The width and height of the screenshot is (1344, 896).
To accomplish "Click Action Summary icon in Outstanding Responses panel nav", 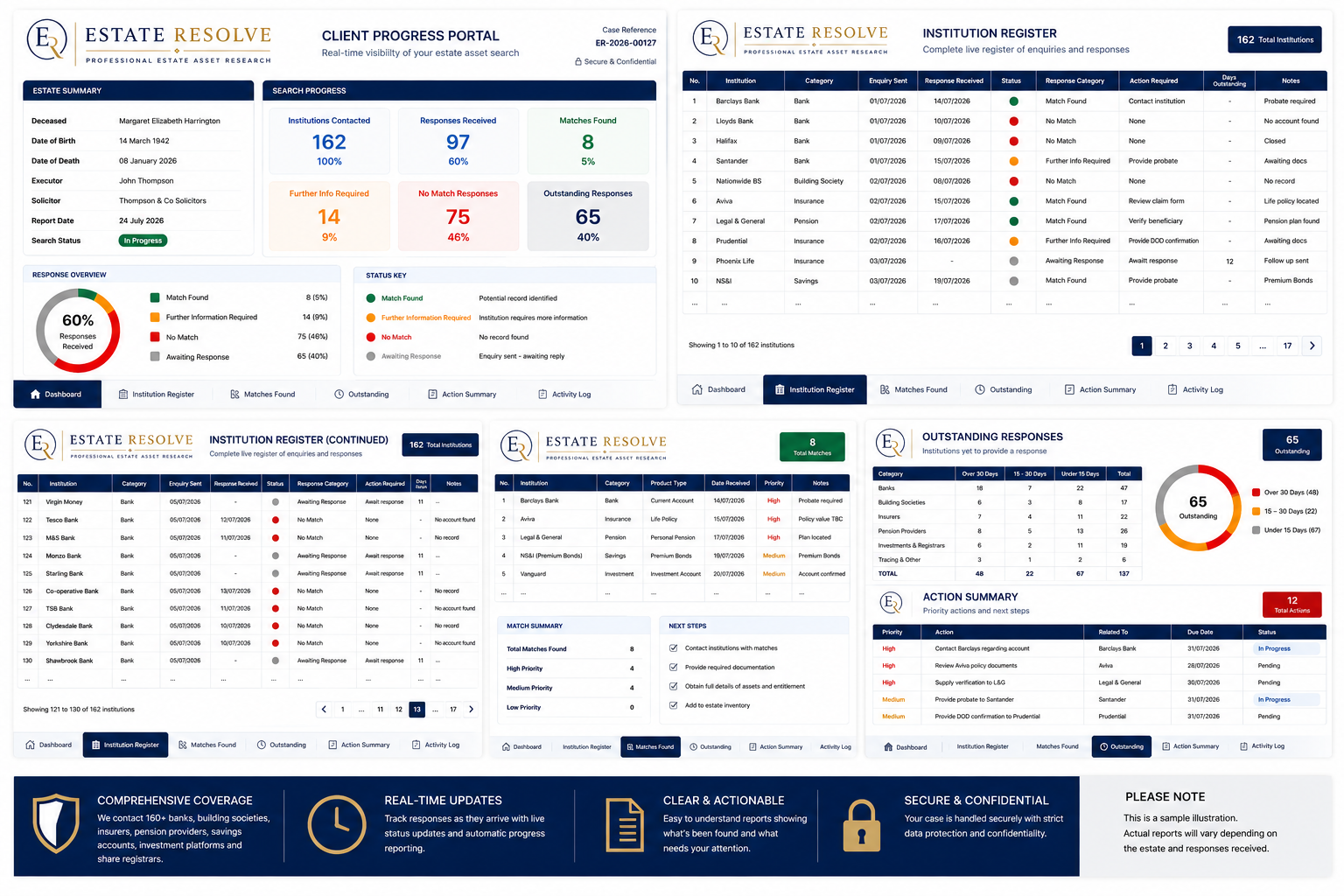I will [x=1165, y=746].
